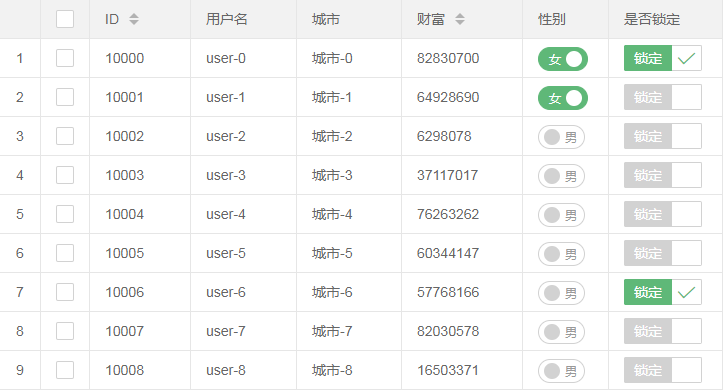Click the 用户名 column header
The width and height of the screenshot is (723, 390).
tap(226, 19)
